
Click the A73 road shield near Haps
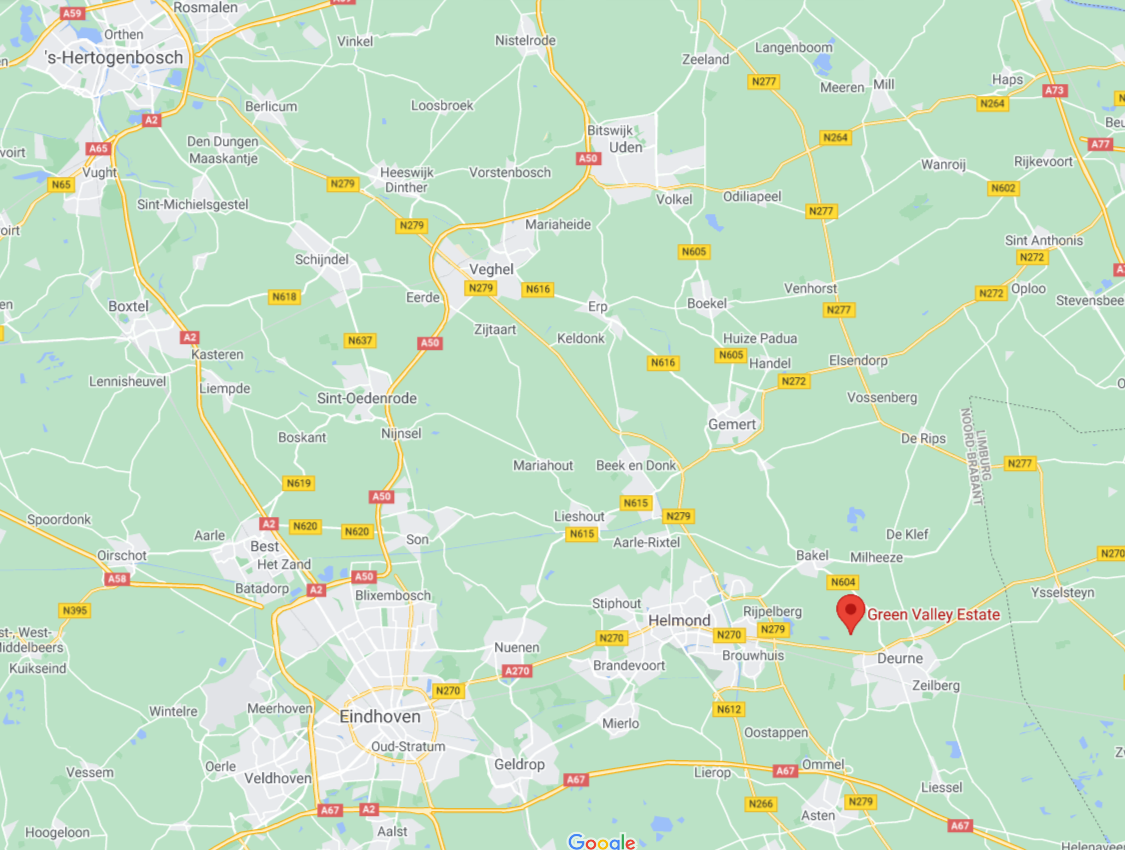pyautogui.click(x=1055, y=90)
